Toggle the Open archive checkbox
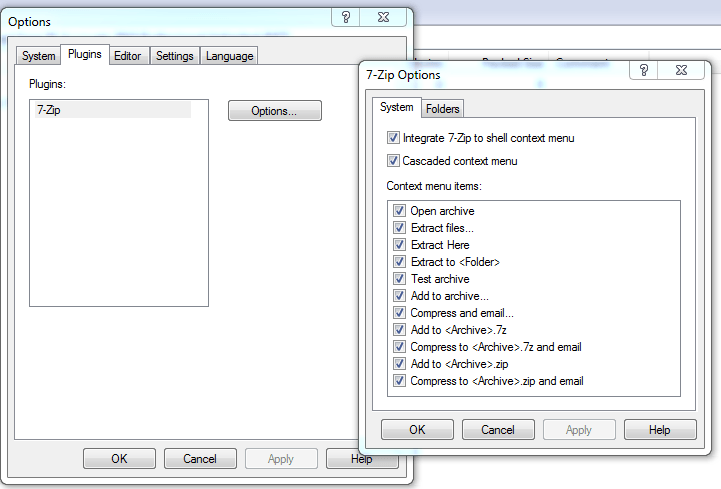This screenshot has height=489, width=721. (400, 211)
